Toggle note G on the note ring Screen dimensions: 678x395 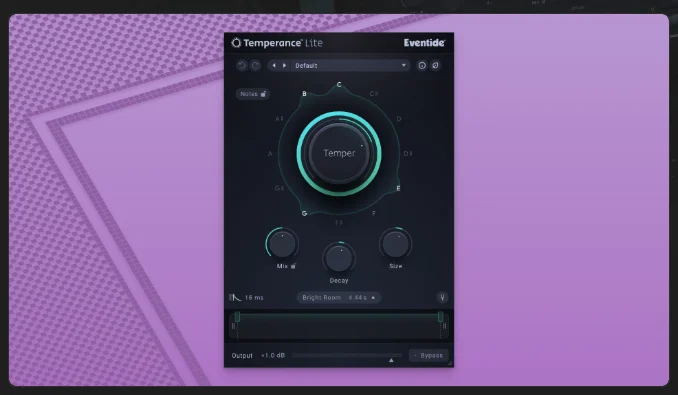click(x=304, y=213)
